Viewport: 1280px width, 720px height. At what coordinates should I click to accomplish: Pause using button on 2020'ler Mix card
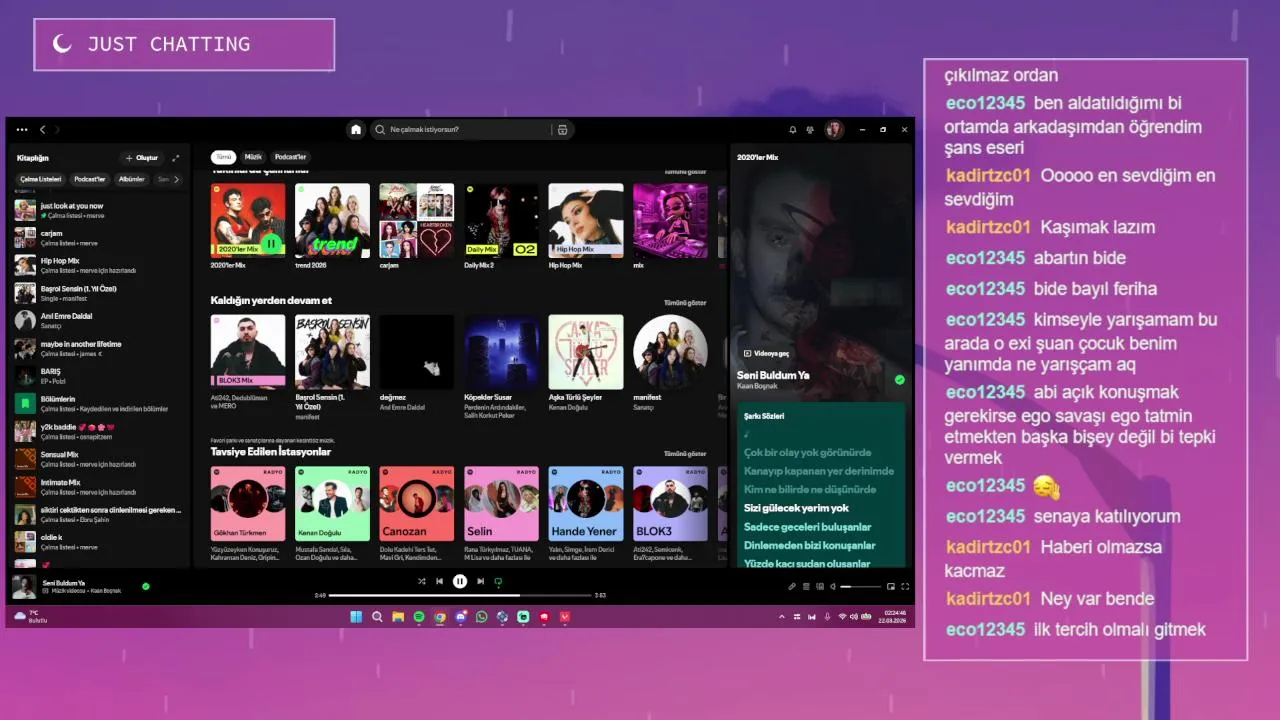(271, 243)
